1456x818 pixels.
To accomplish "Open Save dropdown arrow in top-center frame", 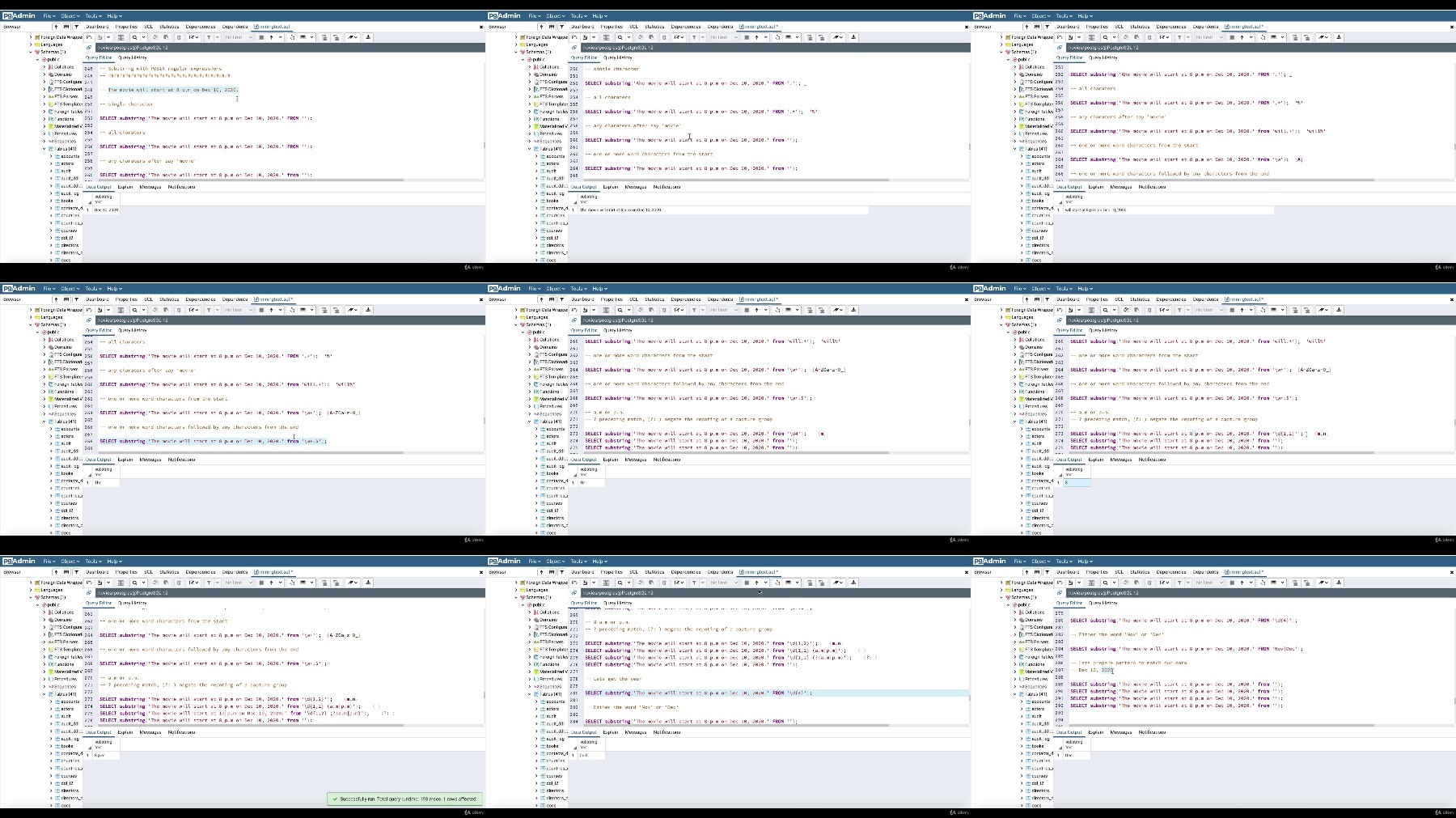I will point(594,37).
